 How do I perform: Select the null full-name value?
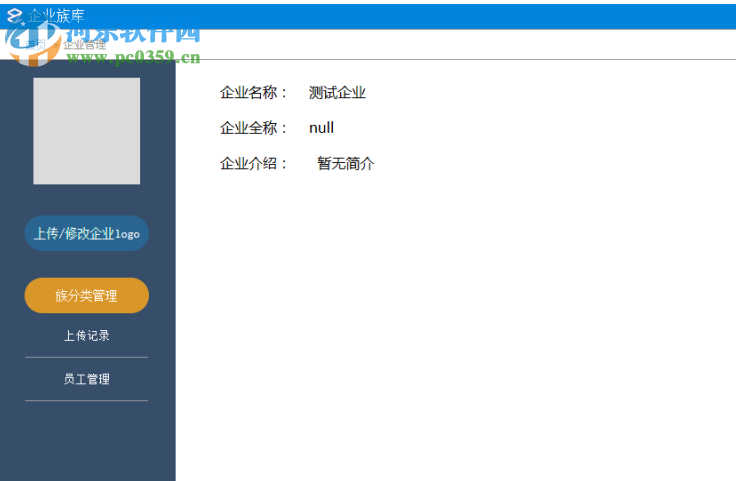pos(322,128)
